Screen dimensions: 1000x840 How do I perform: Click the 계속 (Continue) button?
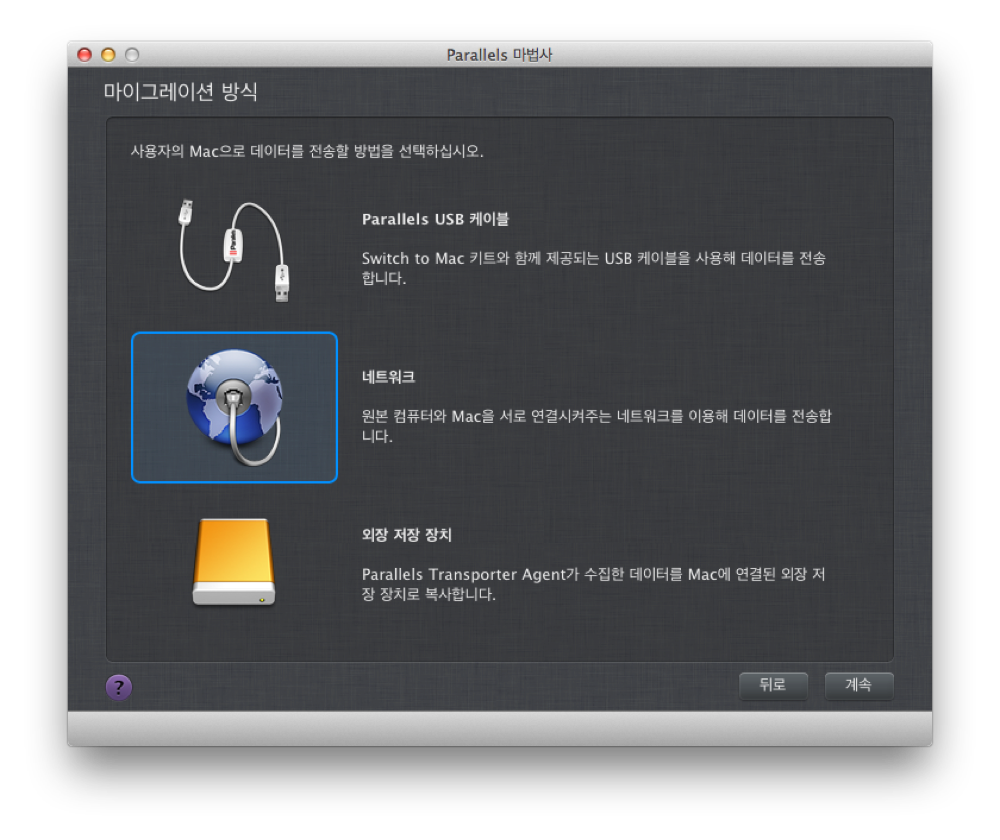(858, 685)
